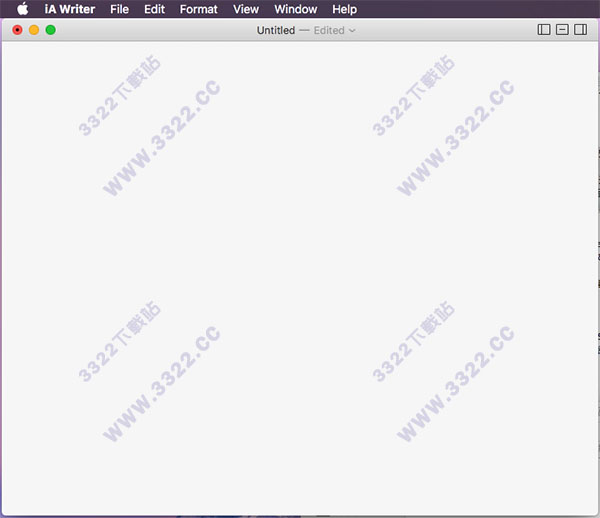Open the View menu
The height and width of the screenshot is (518, 600).
pos(246,9)
